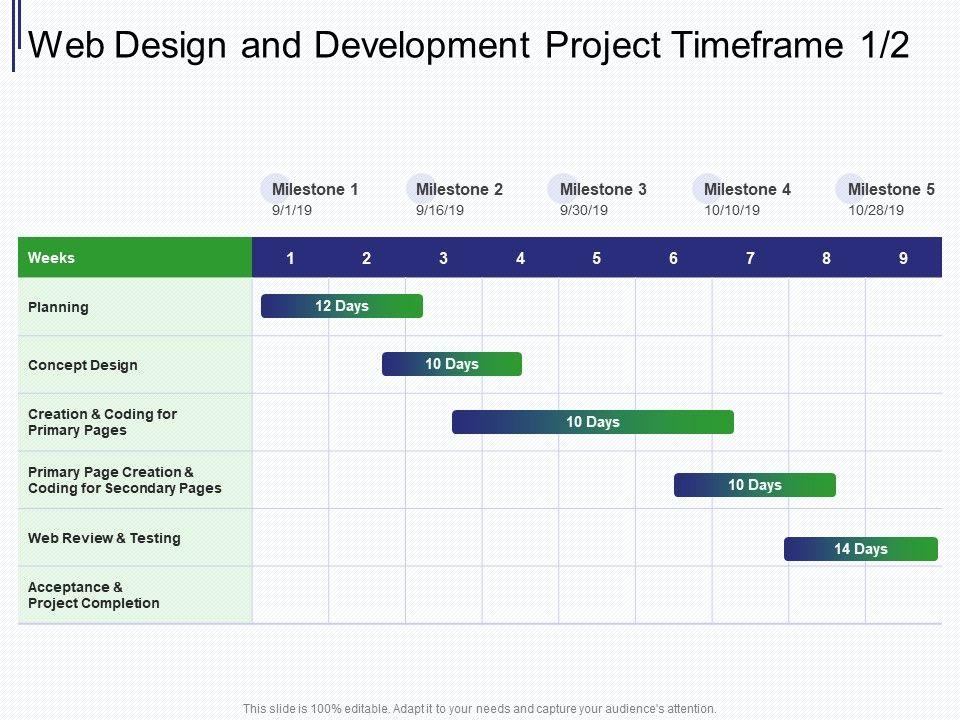Click the 10/10/19 date under Milestone 4
960x720 pixels.
coord(732,211)
